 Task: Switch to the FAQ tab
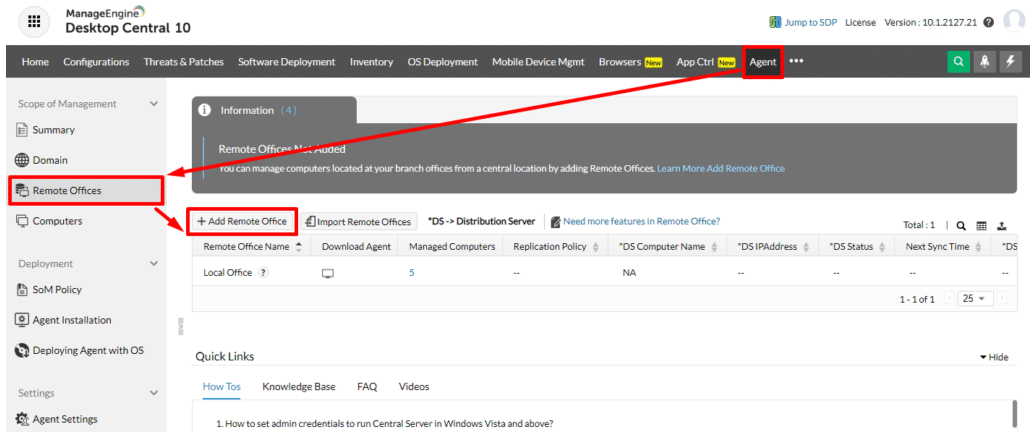click(x=367, y=386)
